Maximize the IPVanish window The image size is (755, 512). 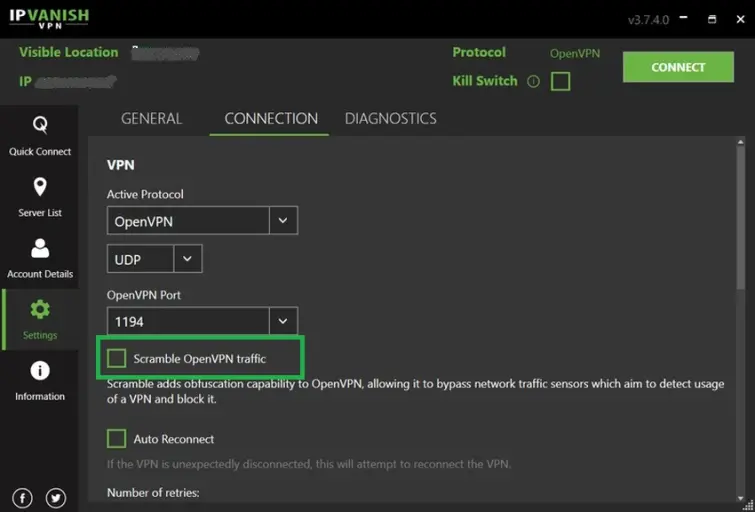[712, 19]
